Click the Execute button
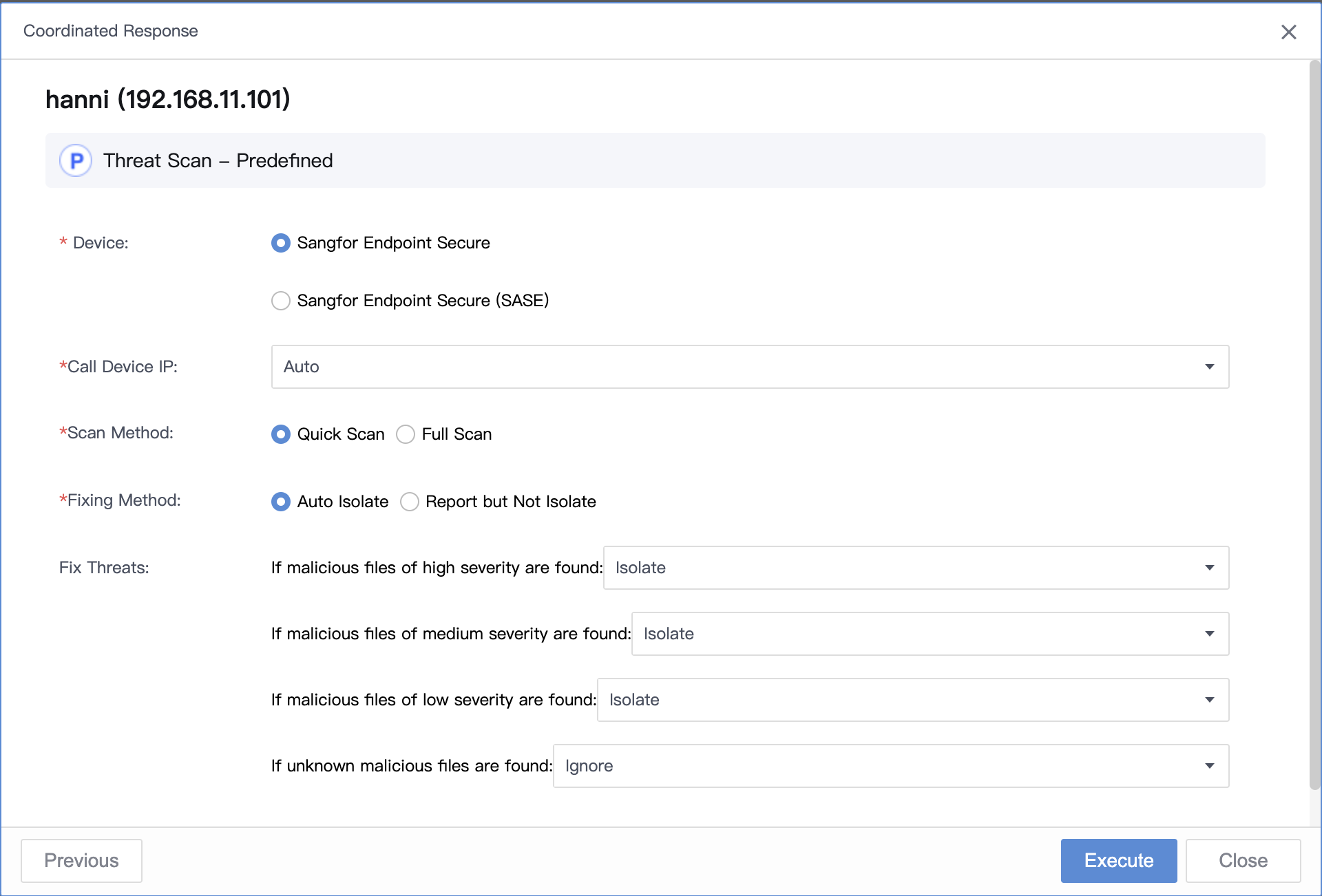The height and width of the screenshot is (896, 1322). [x=1119, y=860]
